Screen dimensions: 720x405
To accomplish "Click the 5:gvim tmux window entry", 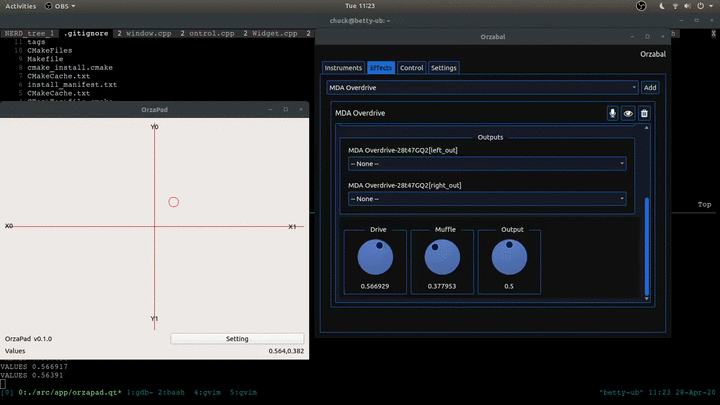I will click(x=243, y=393).
